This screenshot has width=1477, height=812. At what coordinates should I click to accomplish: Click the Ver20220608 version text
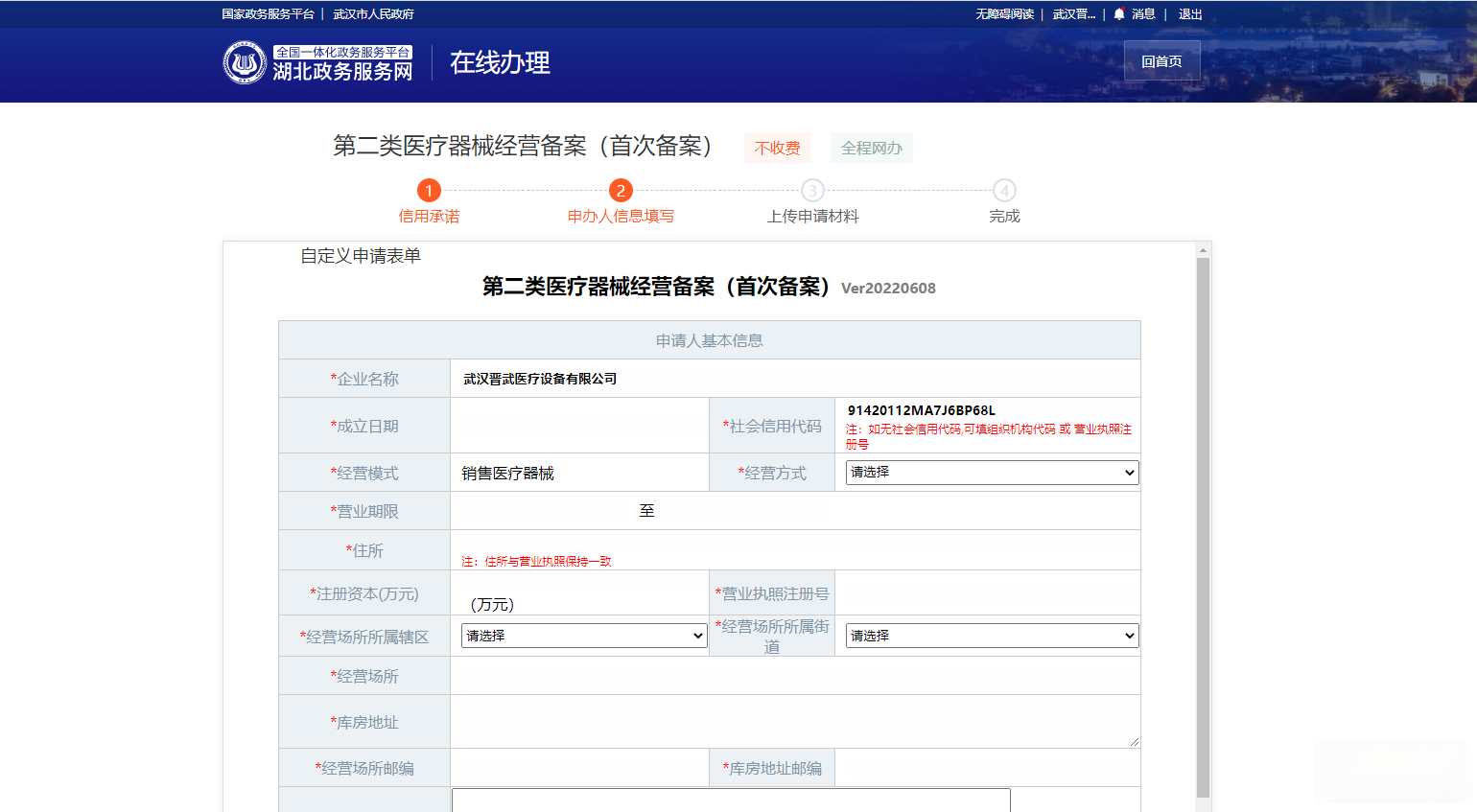[x=888, y=289]
